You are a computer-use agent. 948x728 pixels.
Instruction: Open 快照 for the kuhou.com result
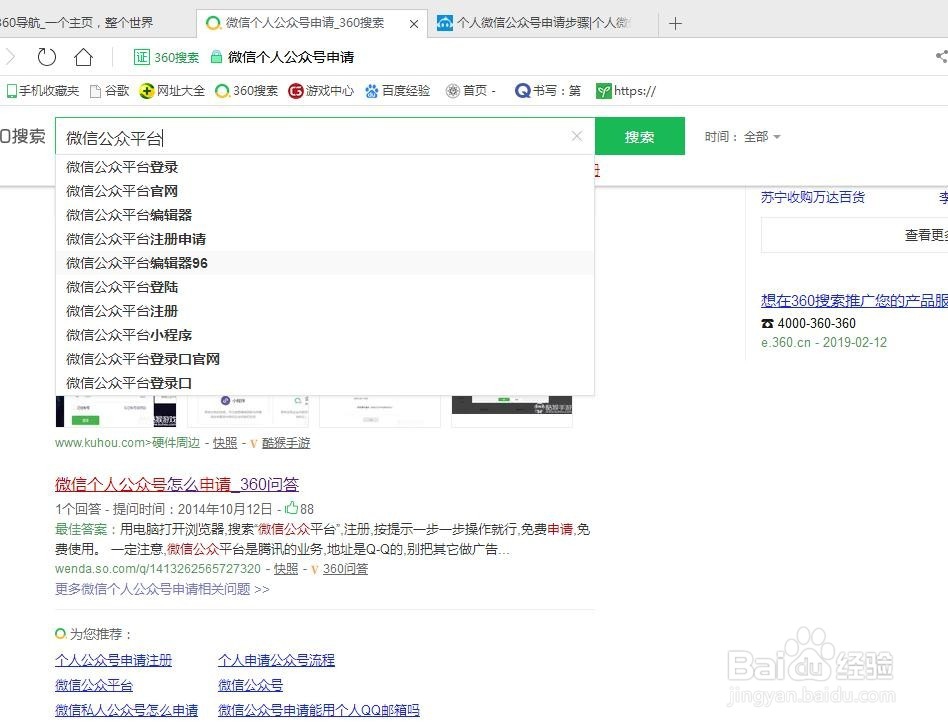click(x=225, y=443)
